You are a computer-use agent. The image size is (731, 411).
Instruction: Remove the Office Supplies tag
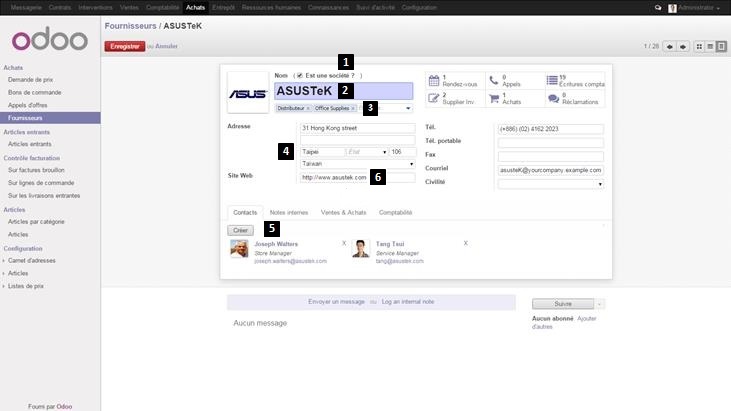353,109
